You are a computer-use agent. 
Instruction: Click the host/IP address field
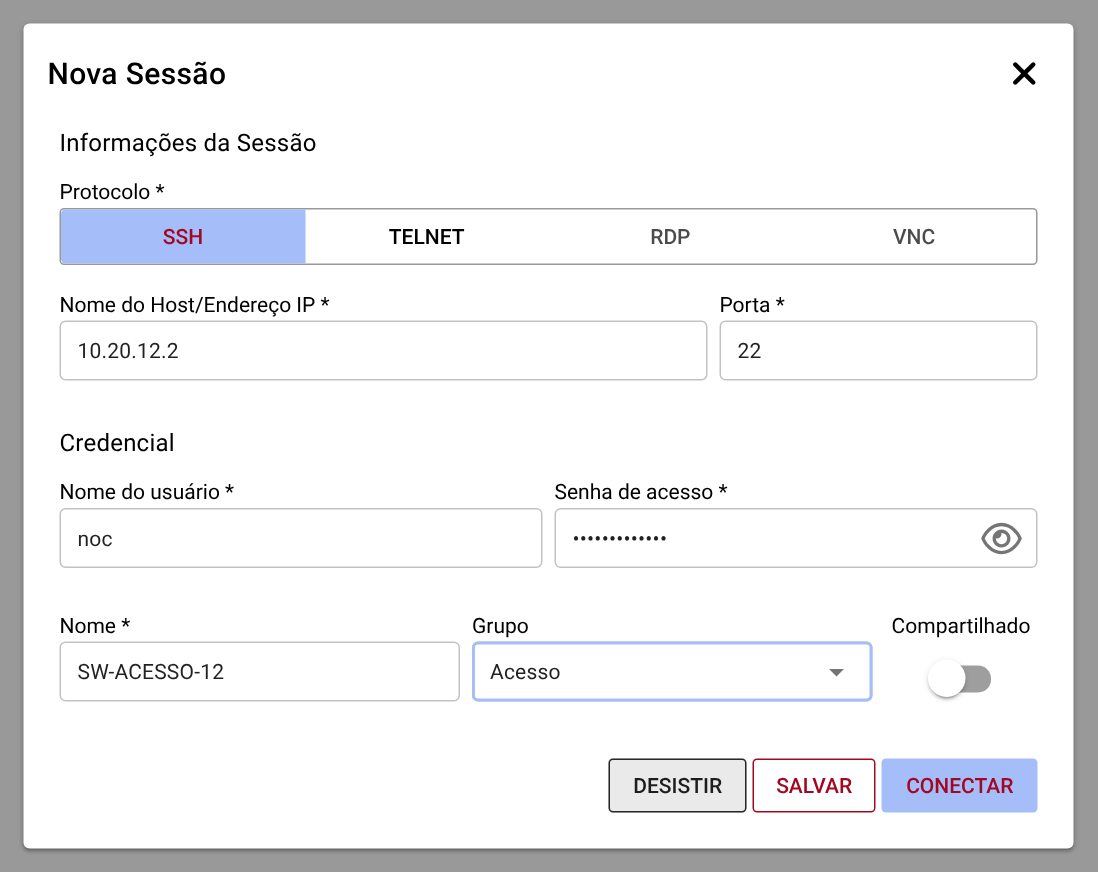(383, 351)
